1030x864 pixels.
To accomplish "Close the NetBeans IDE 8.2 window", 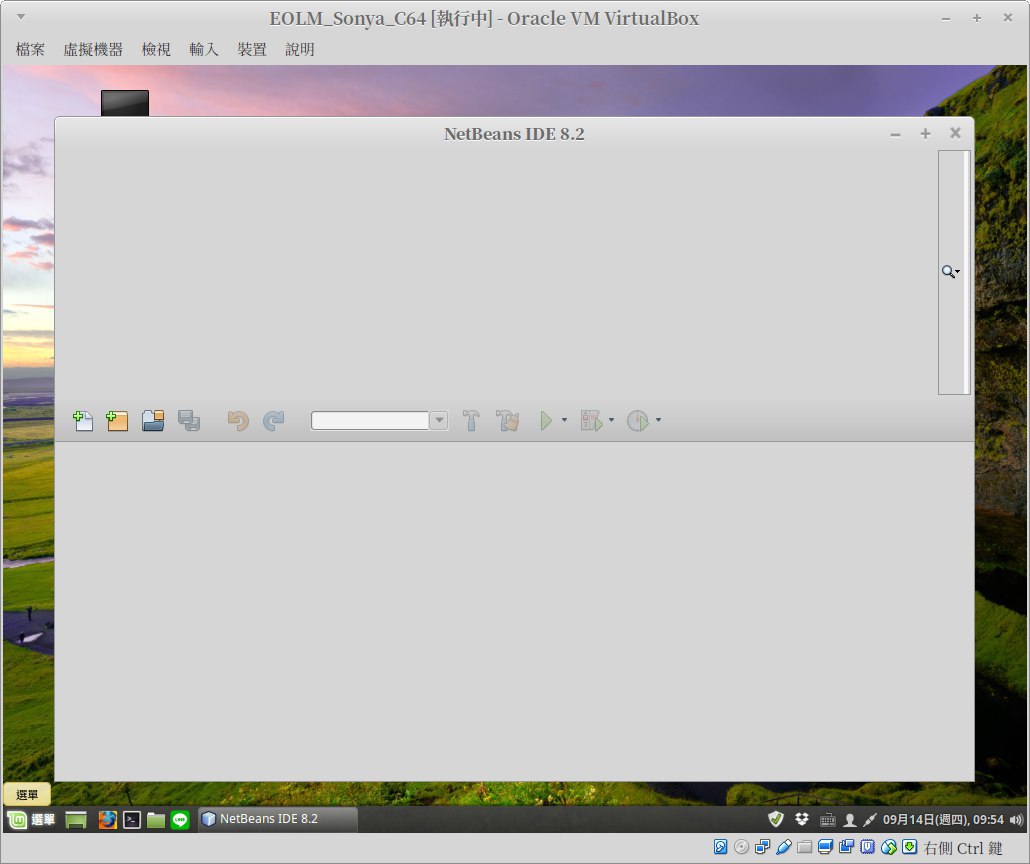I will [956, 133].
